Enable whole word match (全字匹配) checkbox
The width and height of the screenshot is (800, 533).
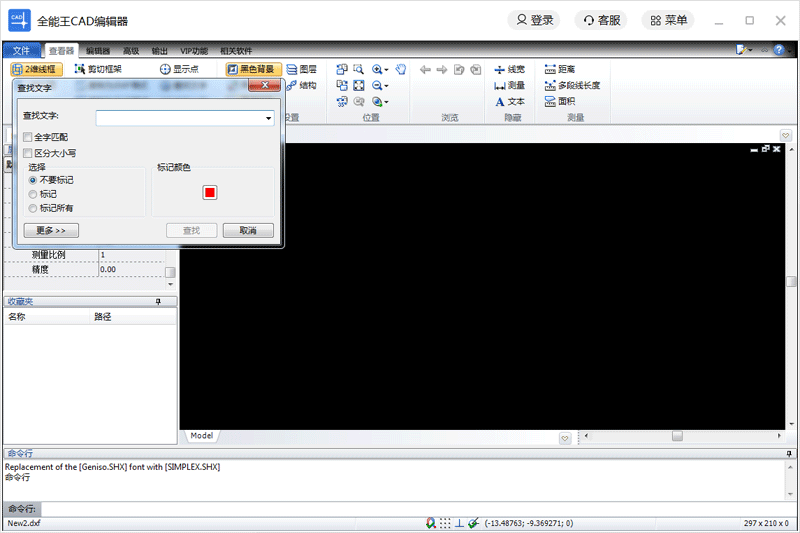click(28, 137)
